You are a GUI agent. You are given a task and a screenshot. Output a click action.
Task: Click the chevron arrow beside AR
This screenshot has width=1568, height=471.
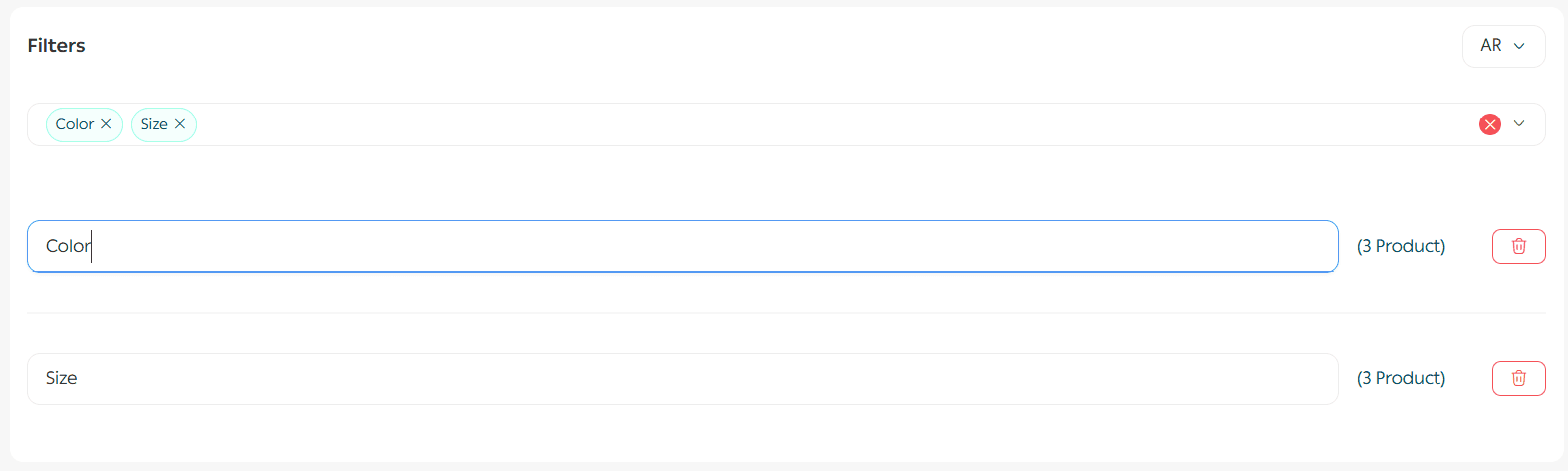tap(1519, 46)
